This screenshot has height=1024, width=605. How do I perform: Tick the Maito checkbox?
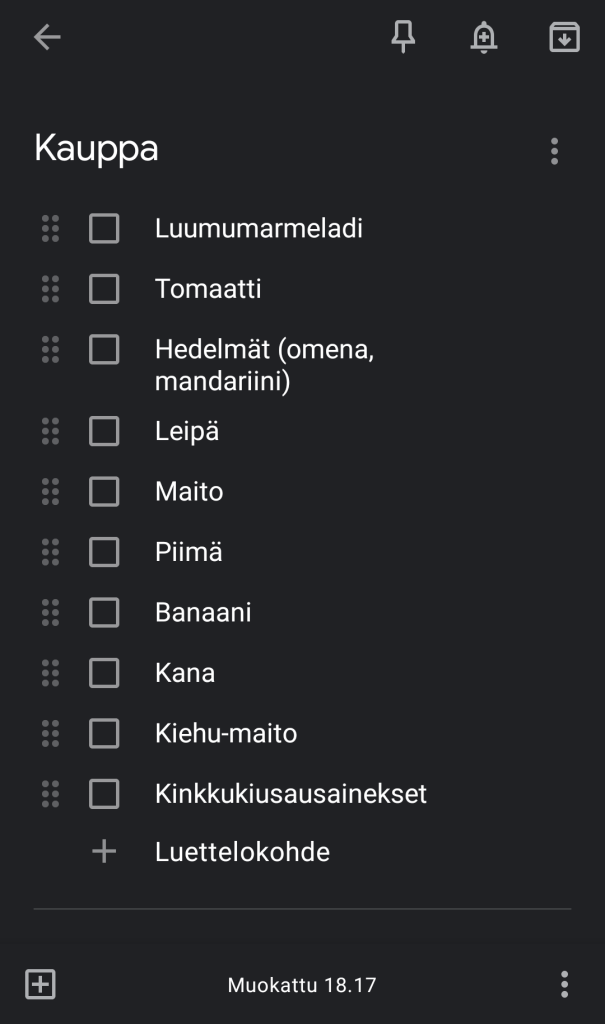coord(104,492)
